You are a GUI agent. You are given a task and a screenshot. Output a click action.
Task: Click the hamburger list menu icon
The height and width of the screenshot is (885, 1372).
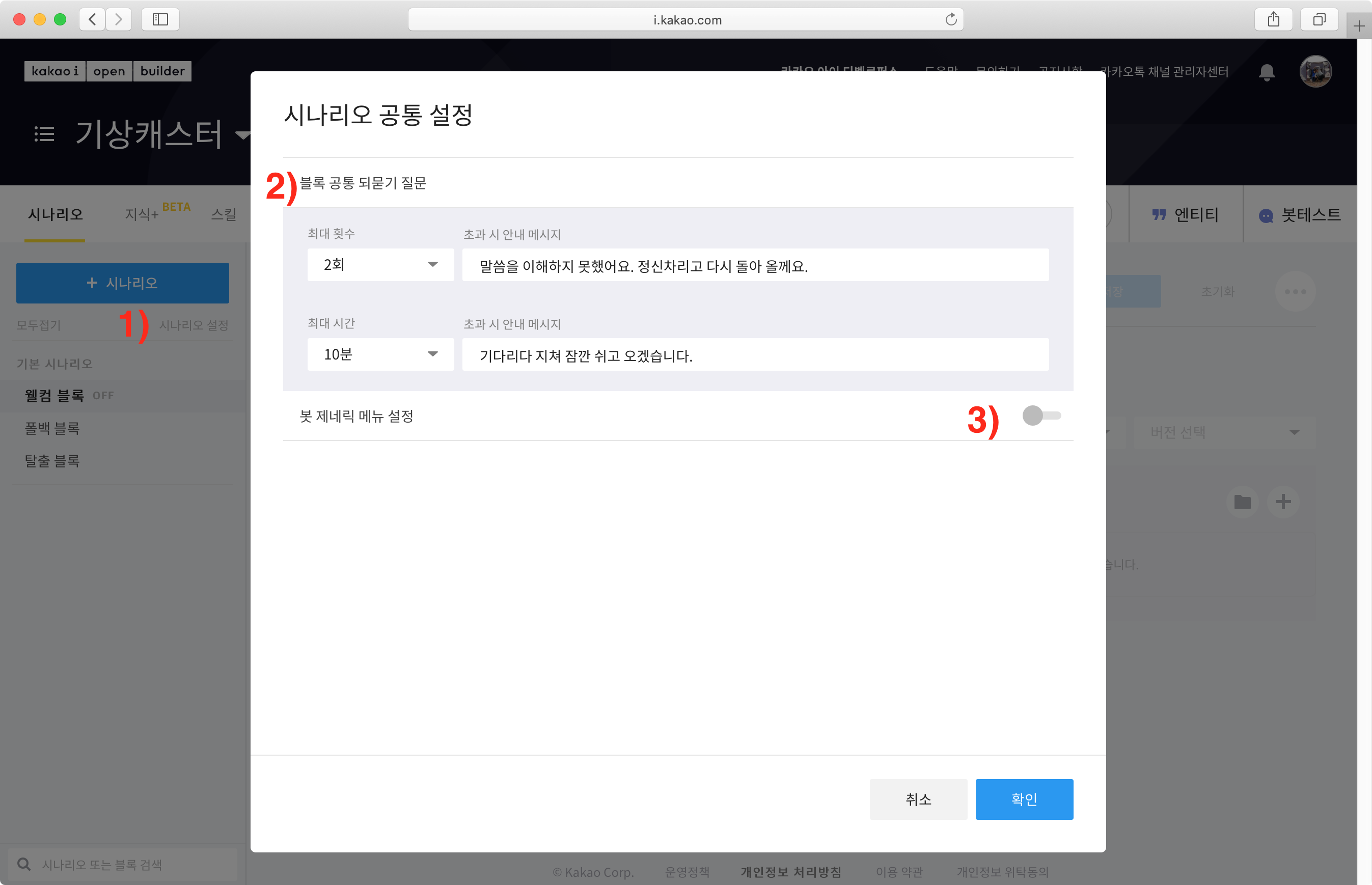pyautogui.click(x=44, y=134)
